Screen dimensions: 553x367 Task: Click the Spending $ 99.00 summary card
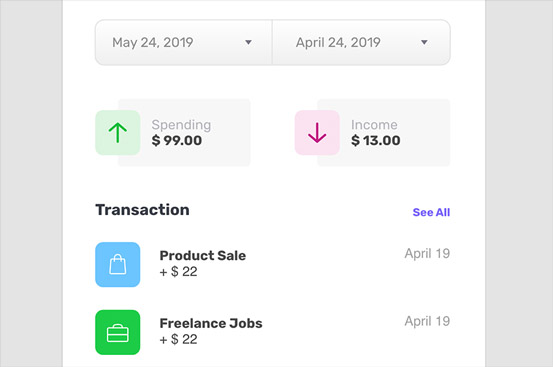173,133
